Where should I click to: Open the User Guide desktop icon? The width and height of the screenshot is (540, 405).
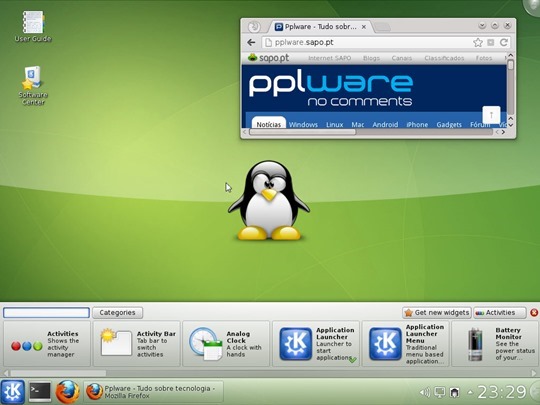pyautogui.click(x=33, y=26)
